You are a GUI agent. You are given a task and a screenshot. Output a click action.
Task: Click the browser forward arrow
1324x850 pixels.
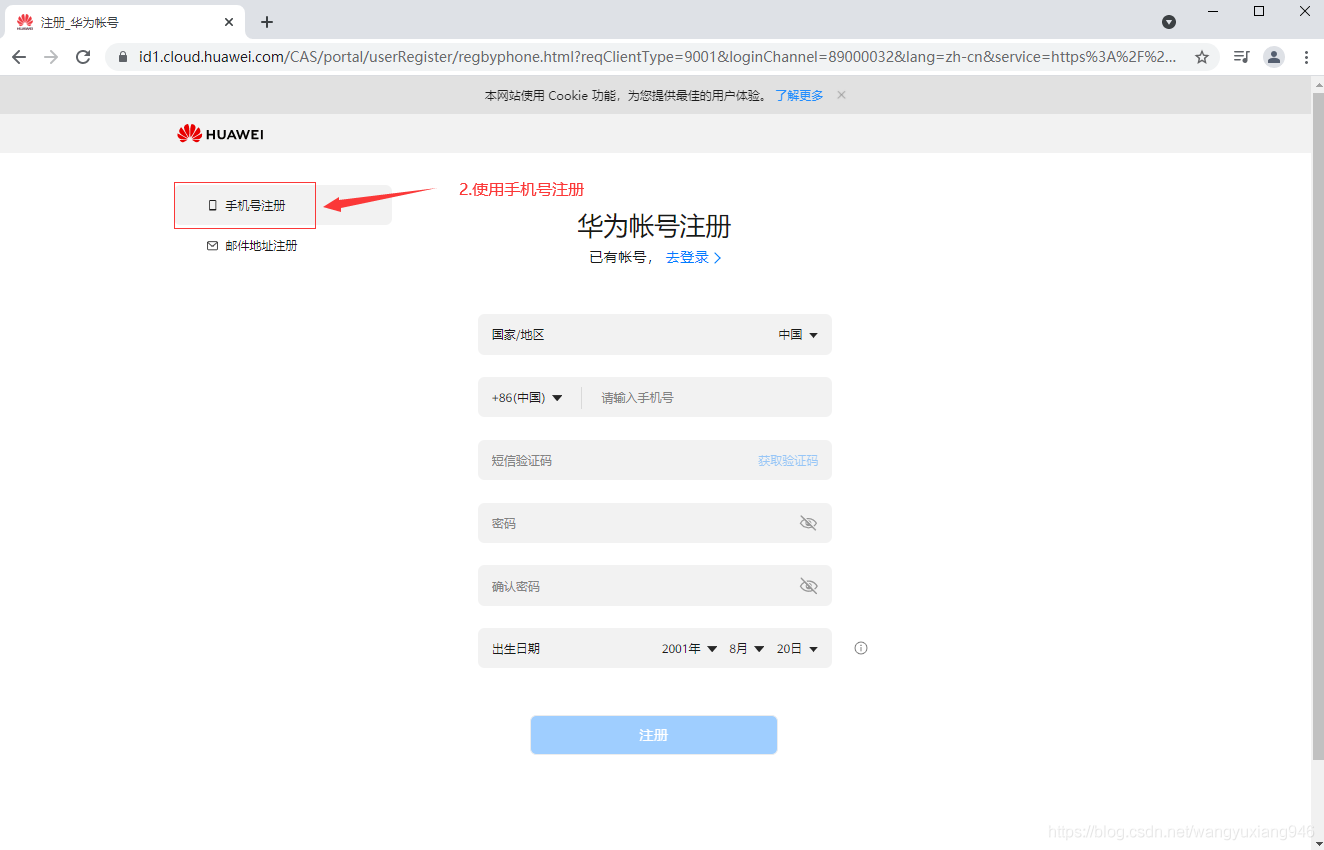point(51,57)
